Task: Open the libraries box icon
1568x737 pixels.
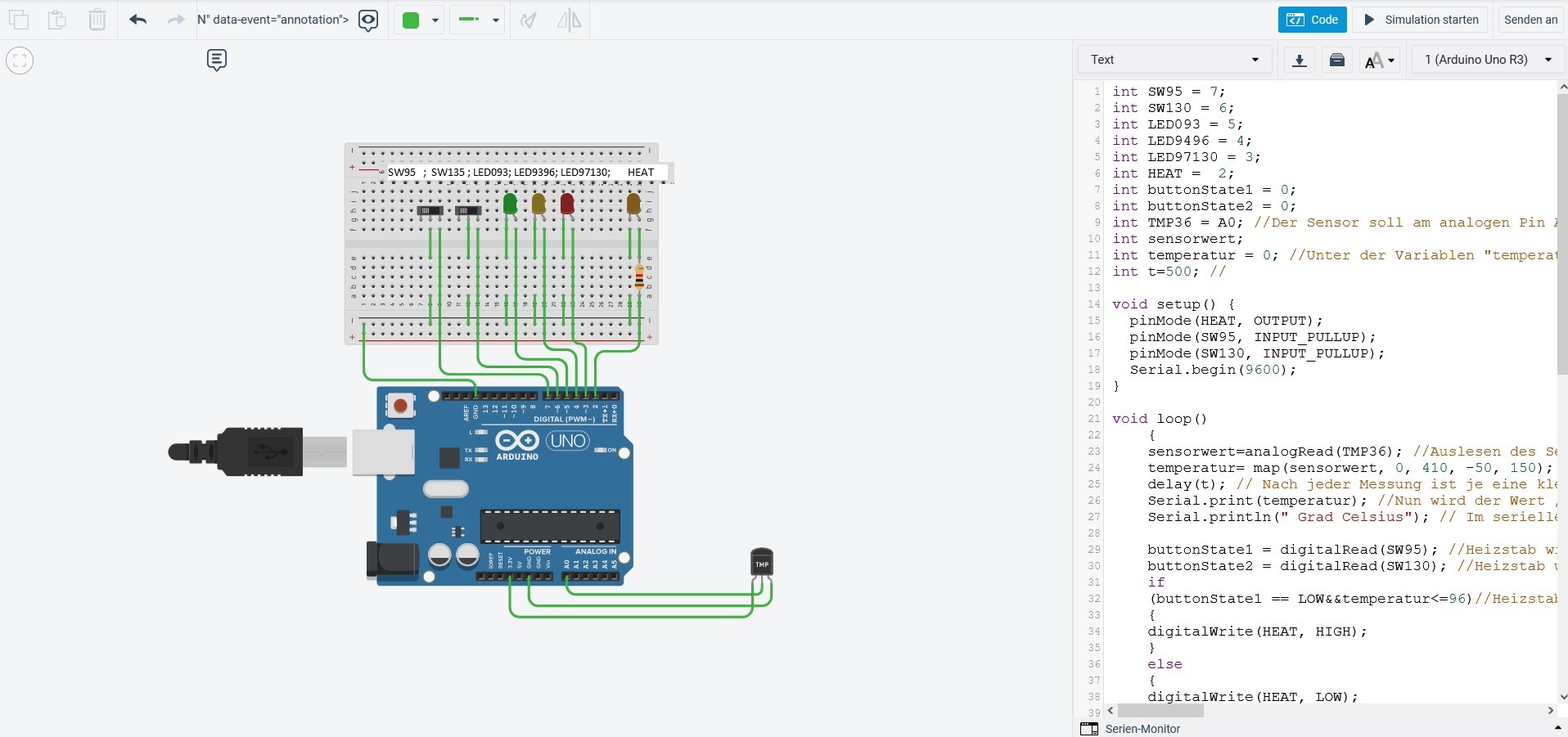Action: (1337, 60)
